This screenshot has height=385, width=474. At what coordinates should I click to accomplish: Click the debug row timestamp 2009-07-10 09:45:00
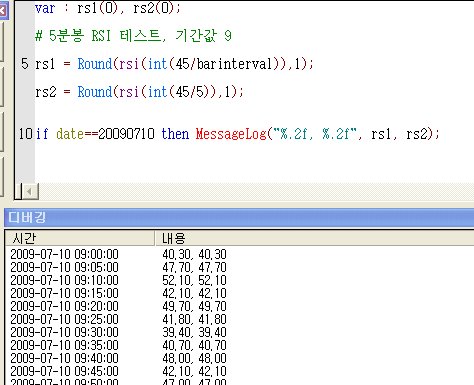64,371
